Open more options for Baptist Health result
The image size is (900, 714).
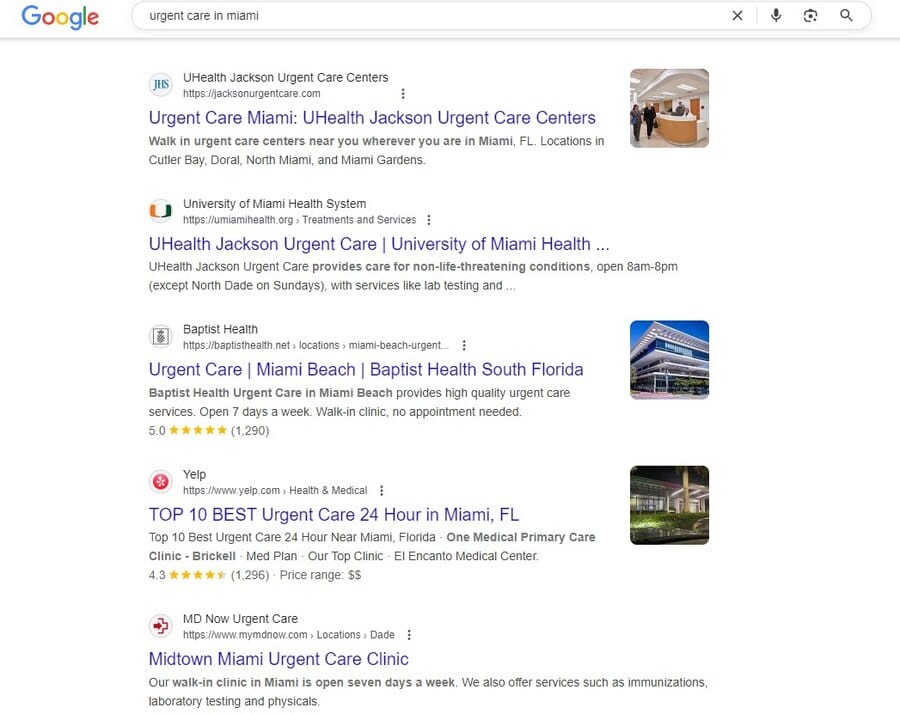[x=463, y=345]
